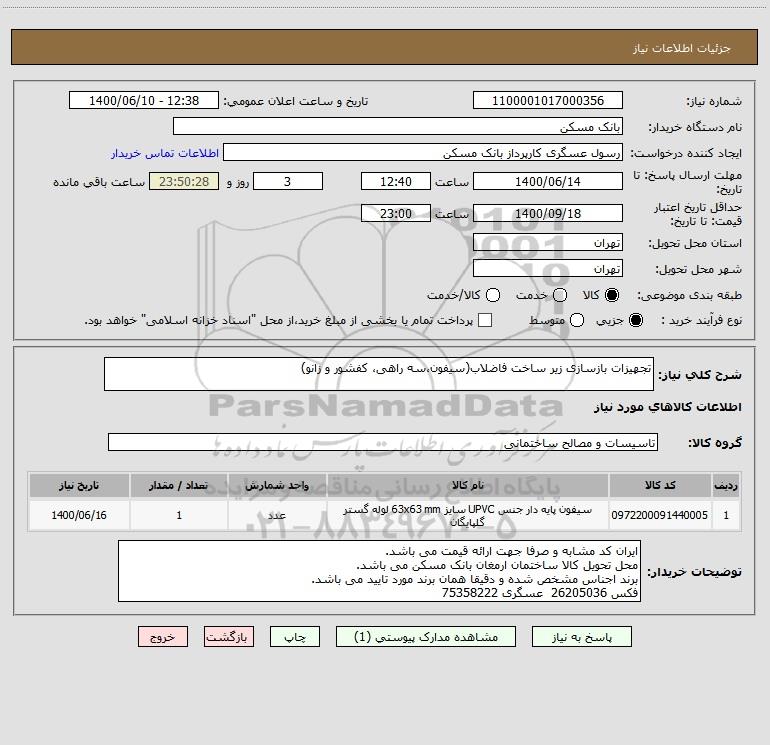Viewport: 770px width, 745px height.
Task: Open مشاهده مدارک پیوستی (1) button
Action: point(426,637)
